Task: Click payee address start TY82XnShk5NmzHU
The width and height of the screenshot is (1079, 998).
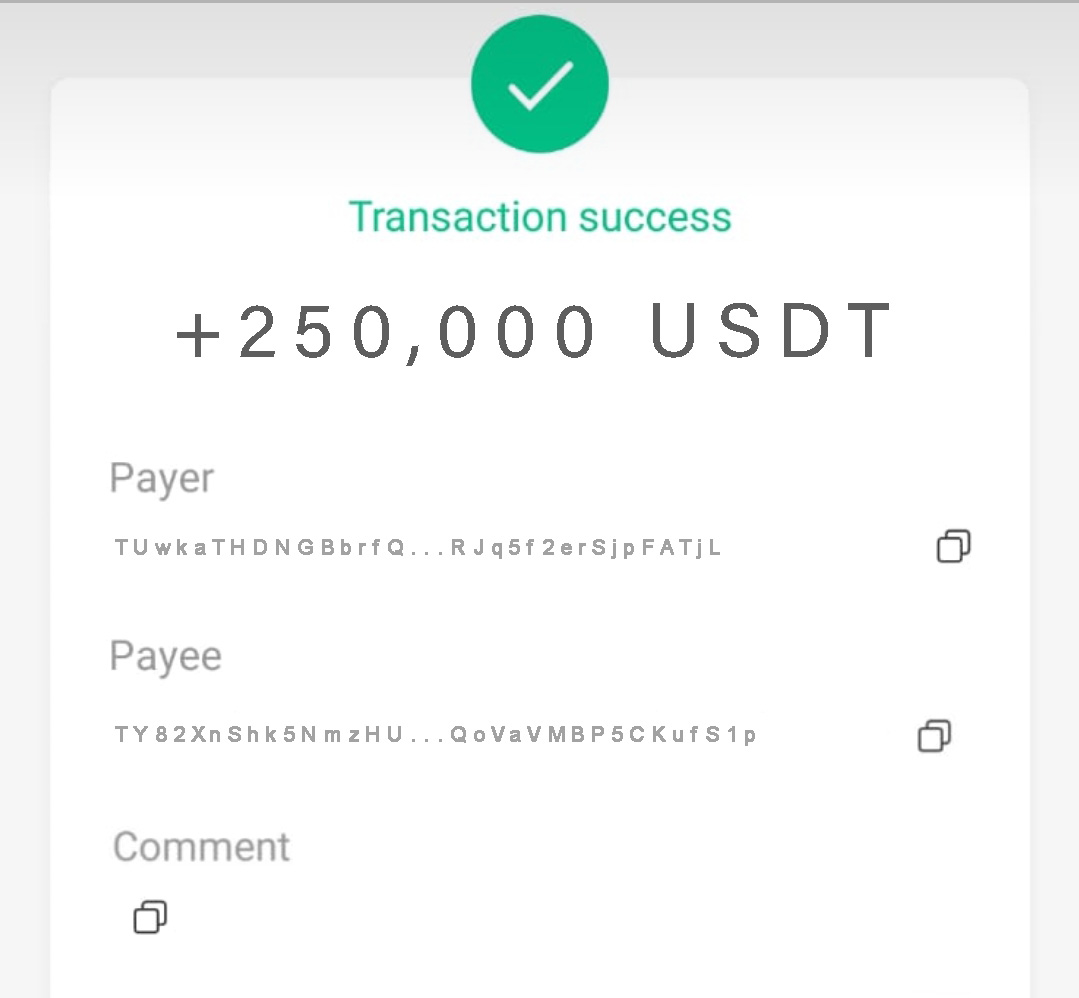Action: pyautogui.click(x=258, y=734)
